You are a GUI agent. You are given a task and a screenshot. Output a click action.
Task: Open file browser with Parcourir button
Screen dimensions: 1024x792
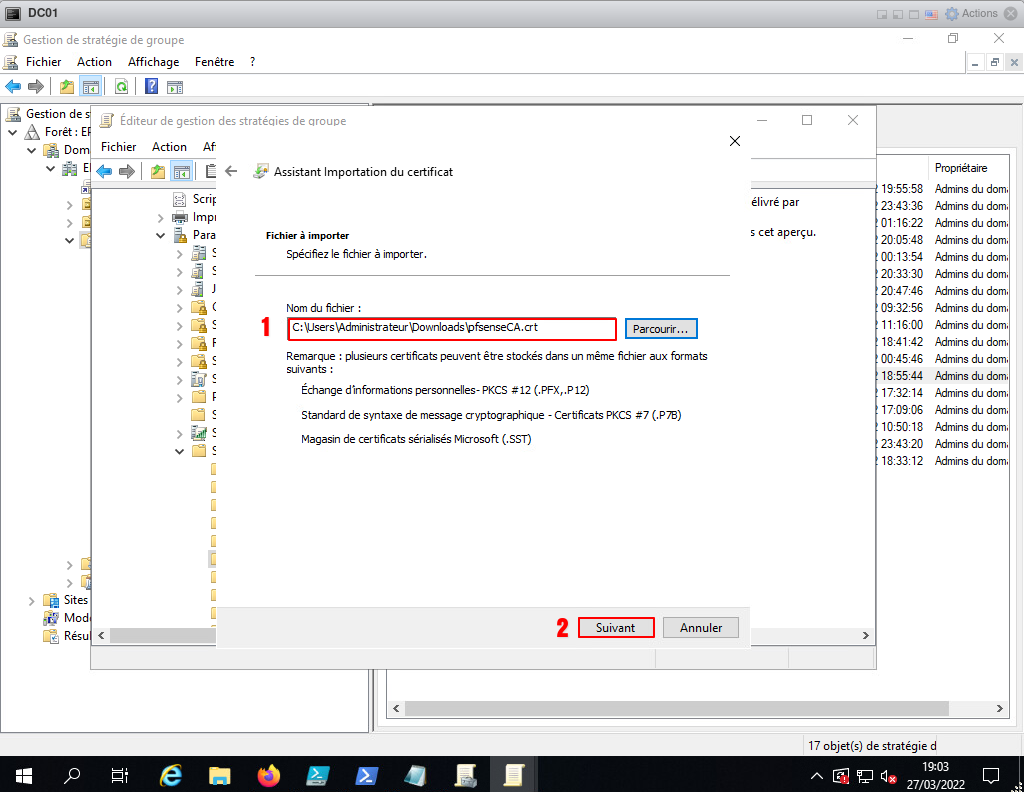click(x=660, y=328)
